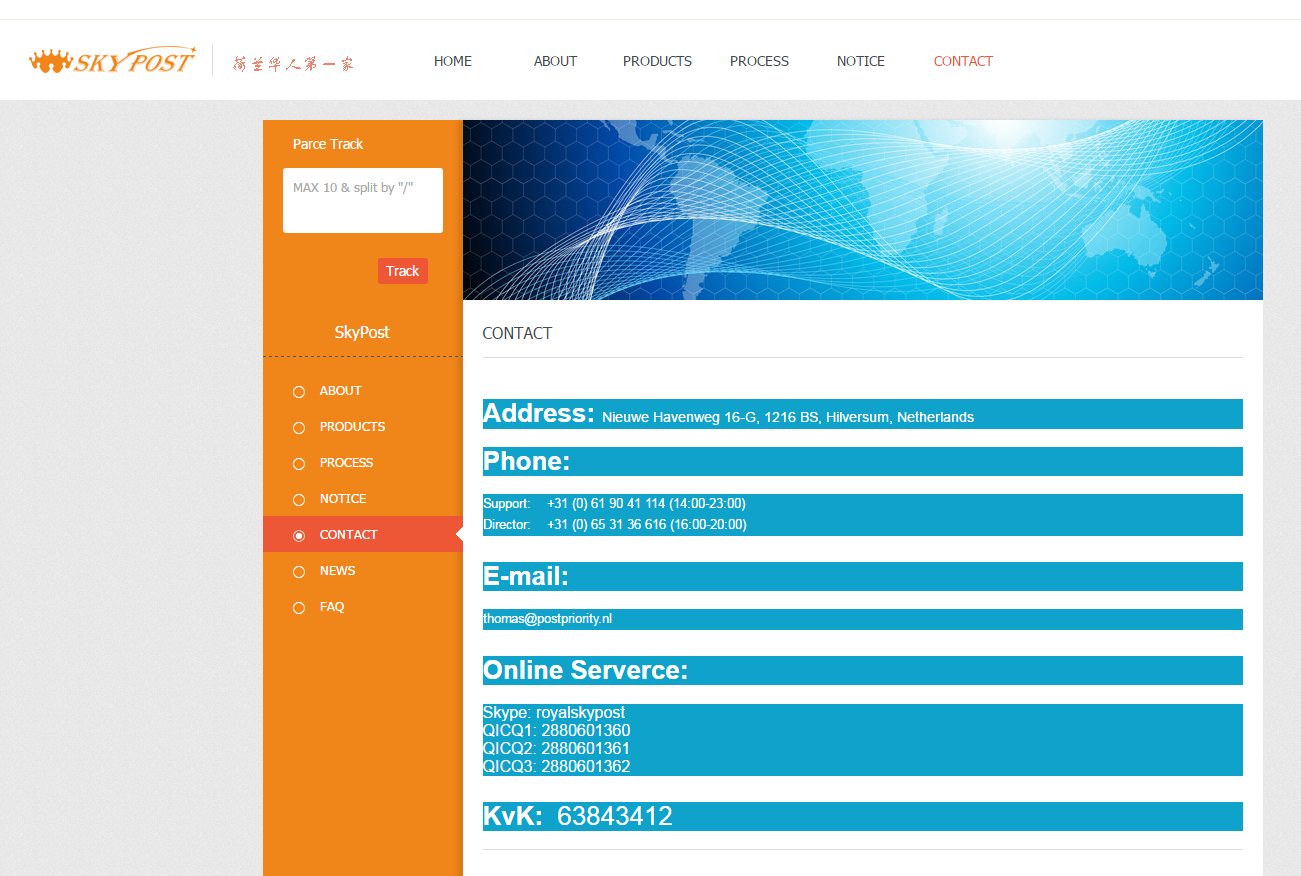
Task: Click the red Chinese slogan beside the logo
Action: pyautogui.click(x=293, y=63)
